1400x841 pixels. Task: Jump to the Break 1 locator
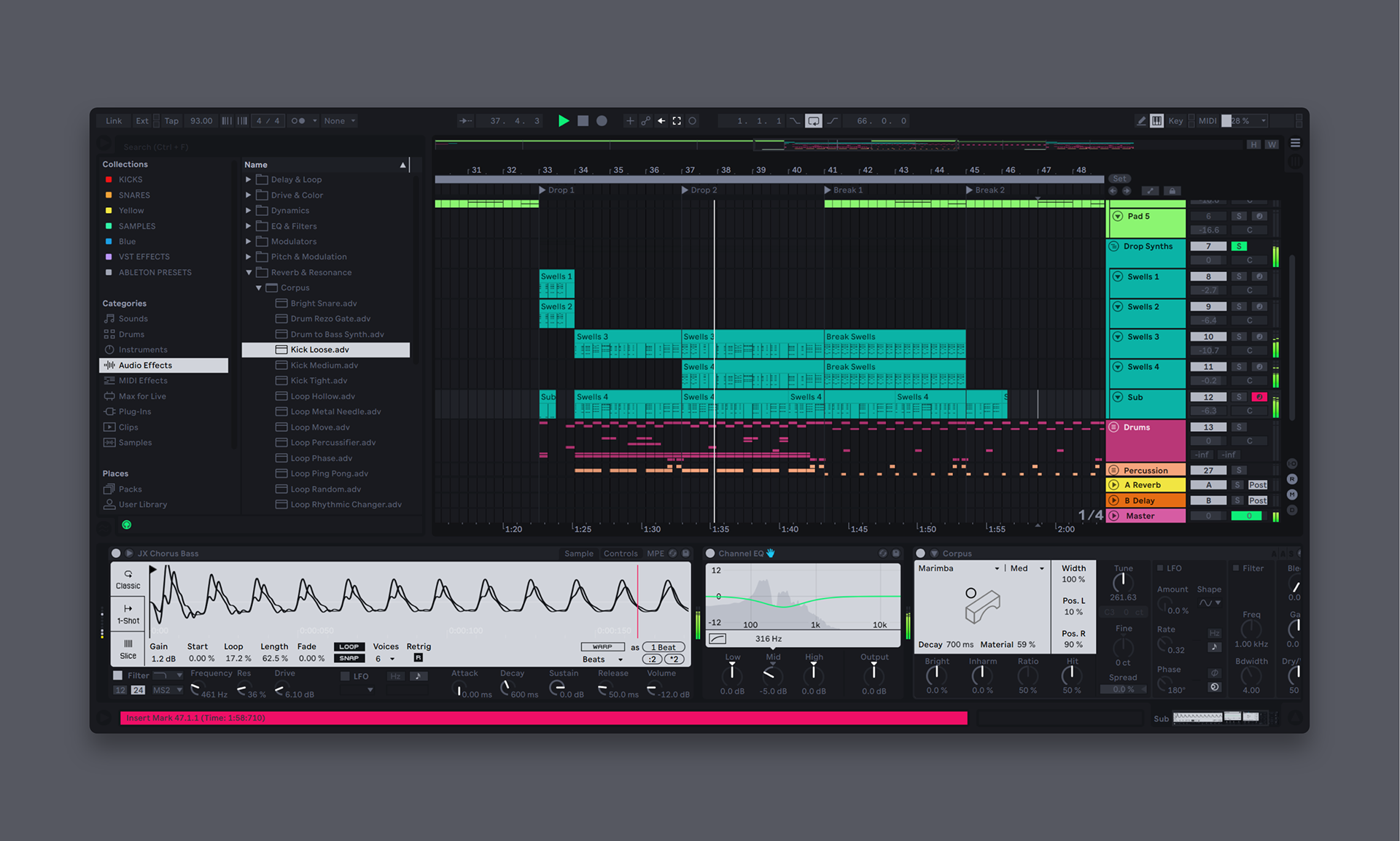(x=828, y=190)
